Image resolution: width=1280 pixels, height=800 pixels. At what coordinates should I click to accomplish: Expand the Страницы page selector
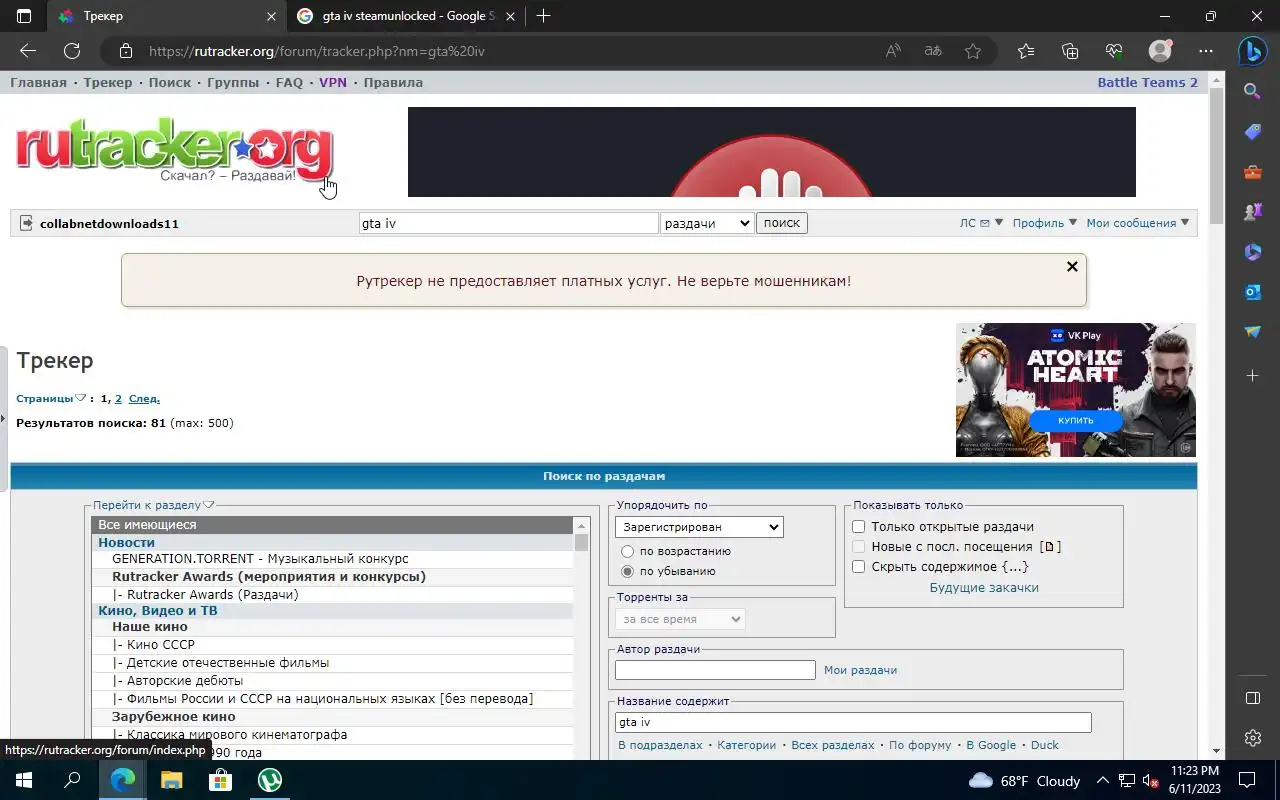tap(51, 398)
